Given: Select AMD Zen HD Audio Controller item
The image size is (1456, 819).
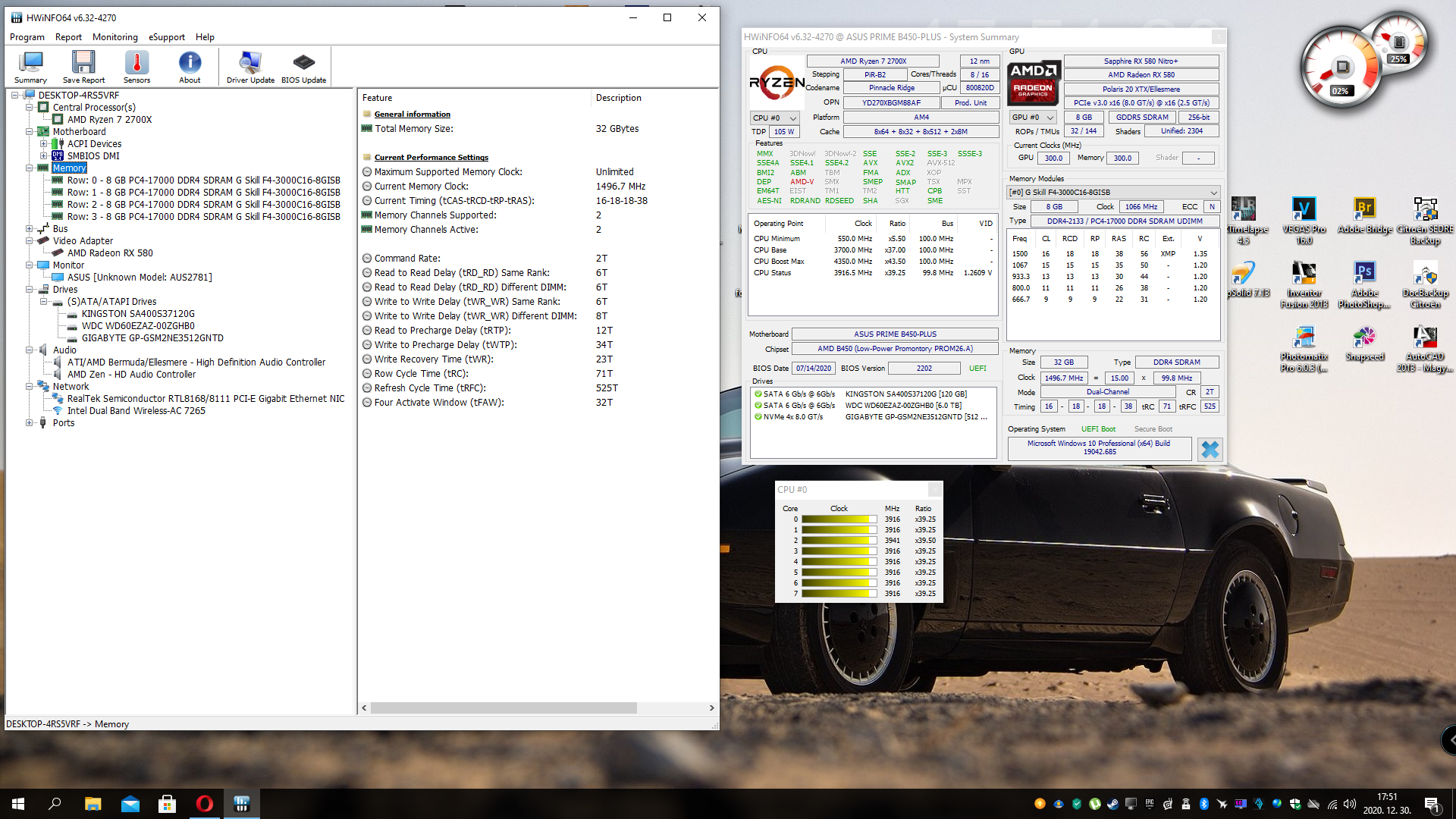Looking at the screenshot, I should coord(131,375).
